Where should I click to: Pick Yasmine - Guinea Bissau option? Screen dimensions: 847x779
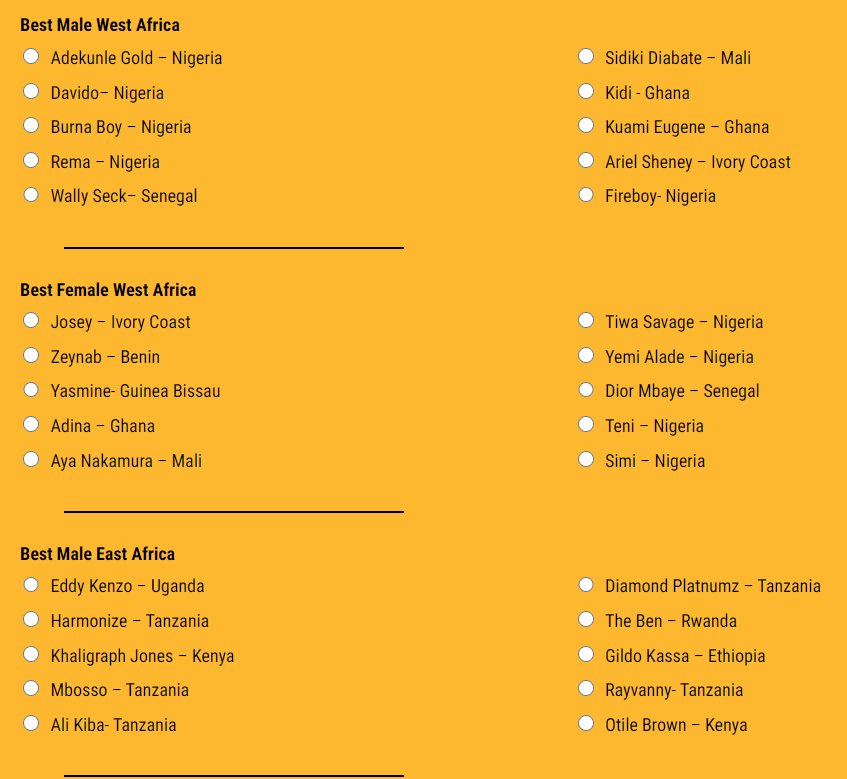click(x=31, y=390)
